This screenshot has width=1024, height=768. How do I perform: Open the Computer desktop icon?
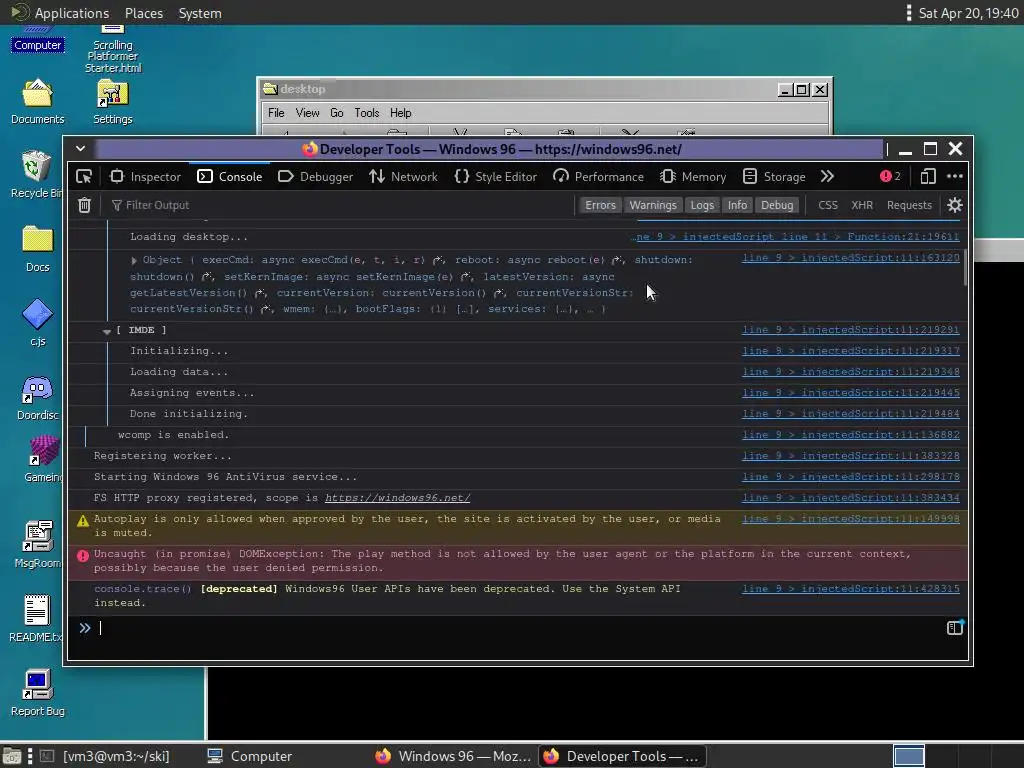coord(37,40)
